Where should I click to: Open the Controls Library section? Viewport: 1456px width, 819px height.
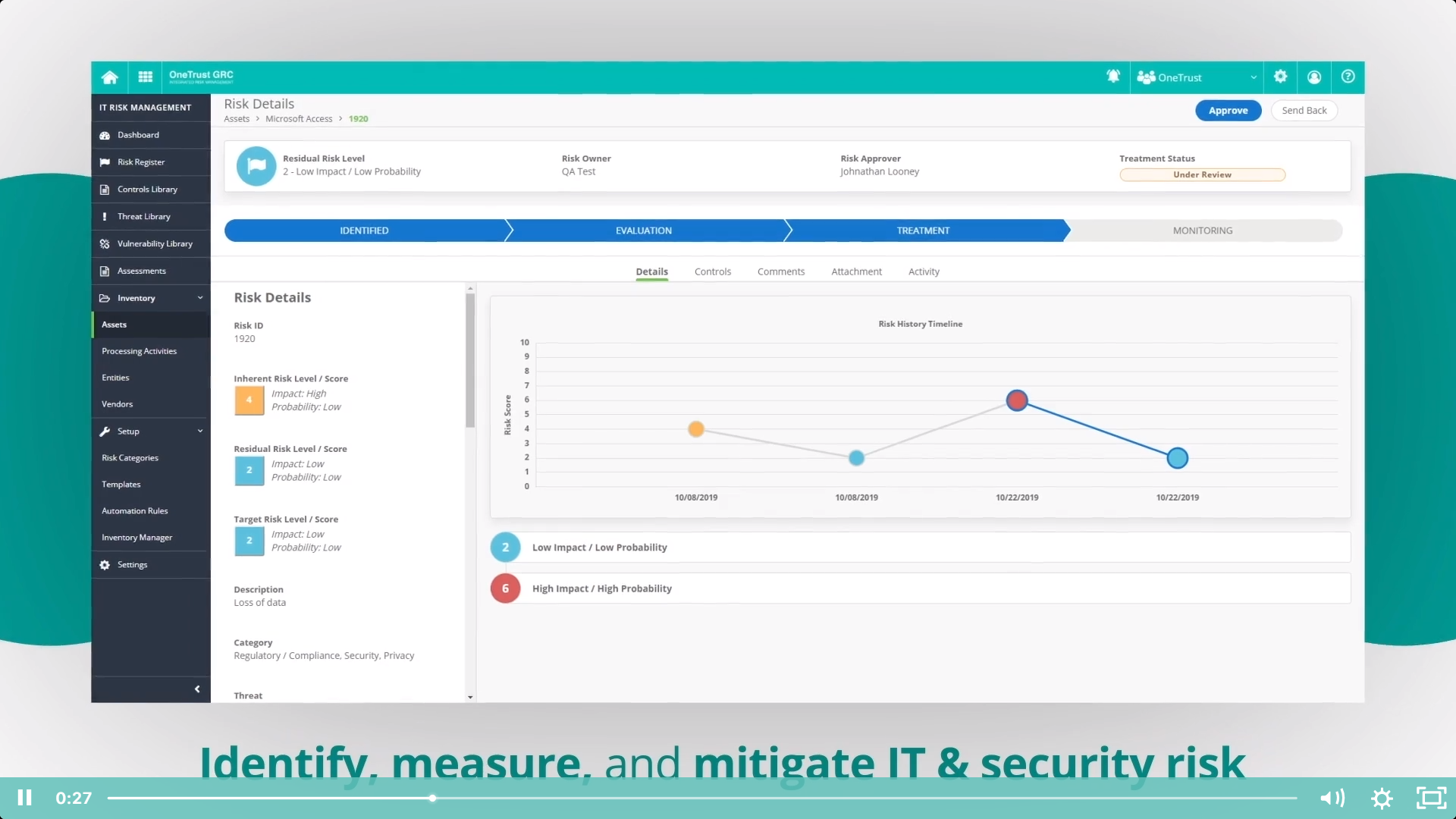click(x=147, y=189)
